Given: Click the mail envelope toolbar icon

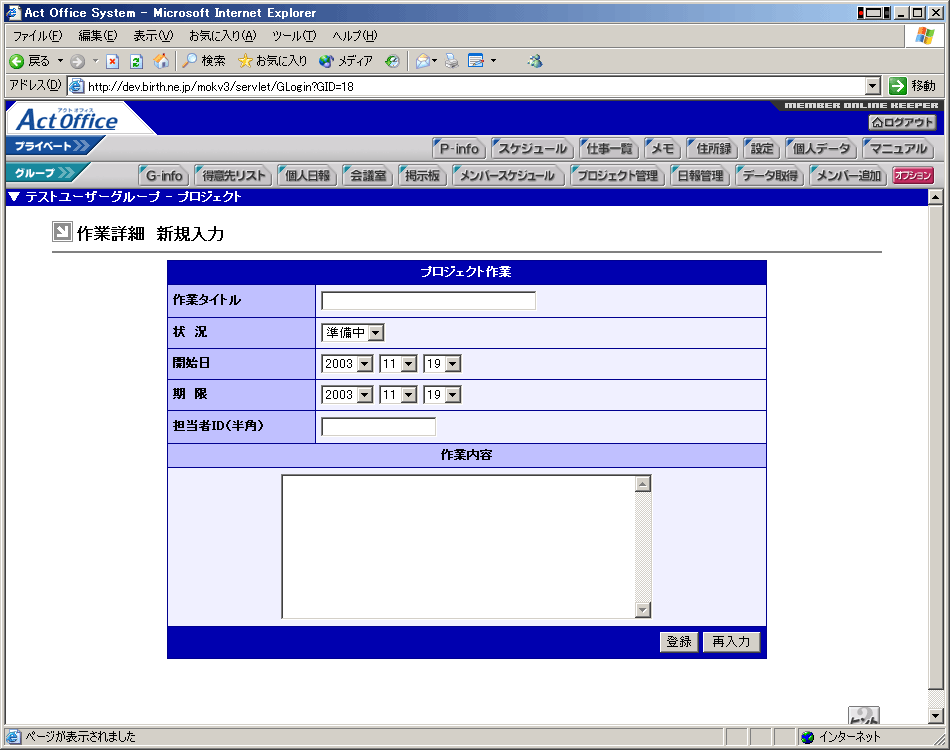Looking at the screenshot, I should point(424,61).
